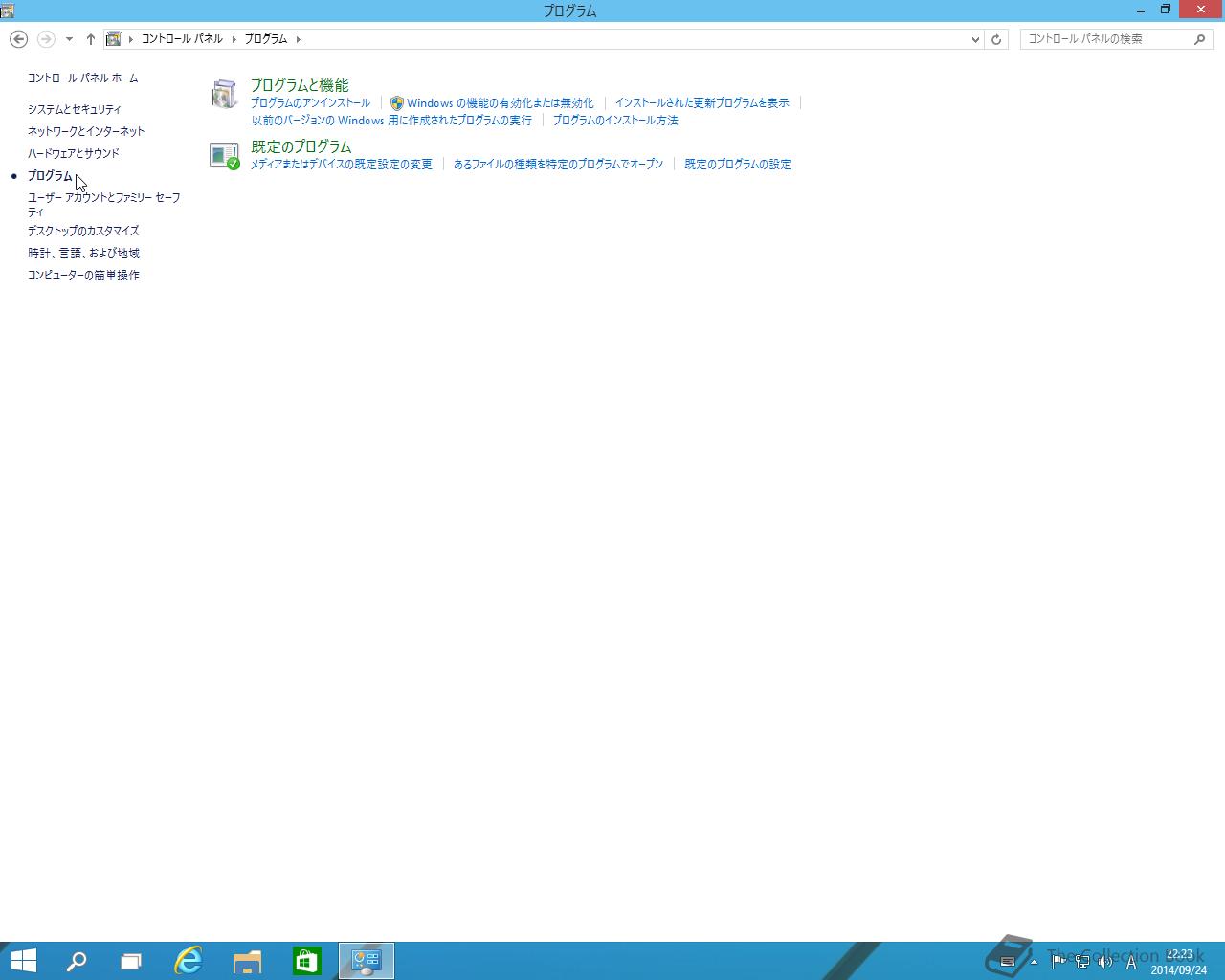Click the forward navigation arrow
The width and height of the screenshot is (1225, 980).
click(x=45, y=39)
